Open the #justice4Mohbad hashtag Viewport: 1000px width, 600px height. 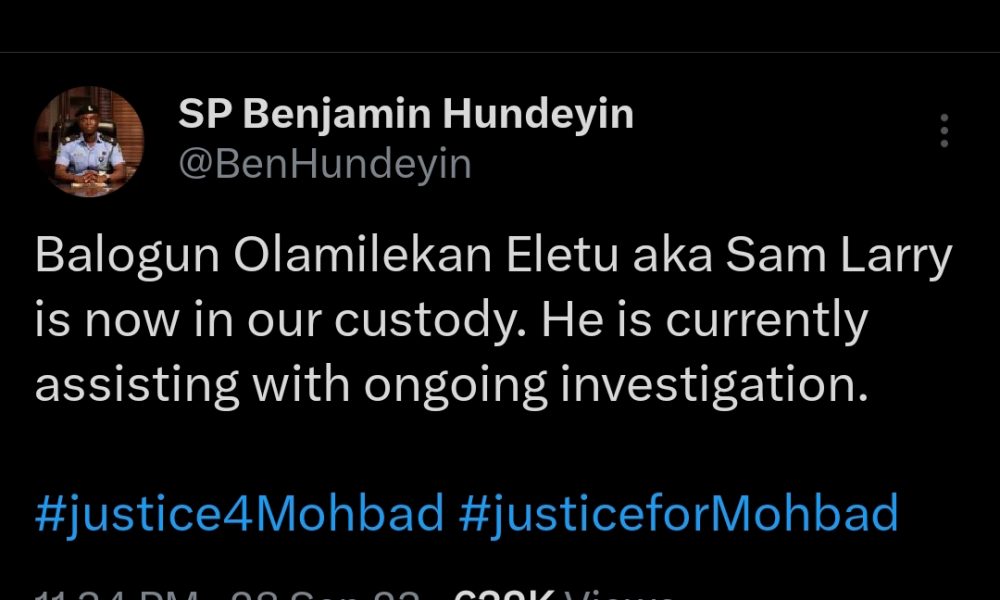(240, 514)
